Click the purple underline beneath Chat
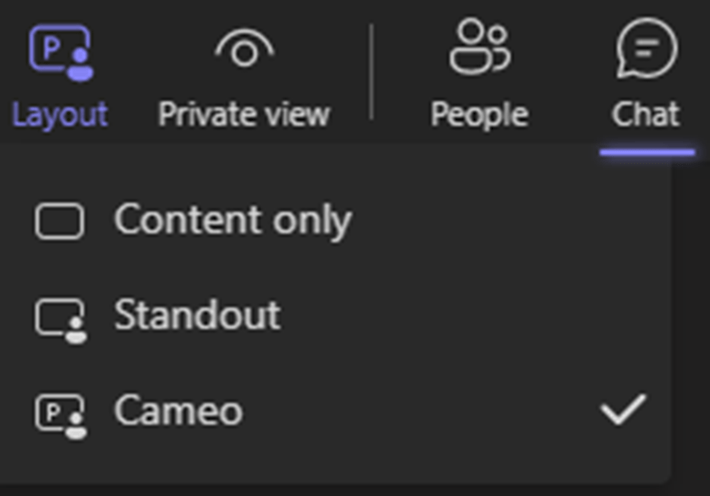This screenshot has height=496, width=710. coord(646,152)
